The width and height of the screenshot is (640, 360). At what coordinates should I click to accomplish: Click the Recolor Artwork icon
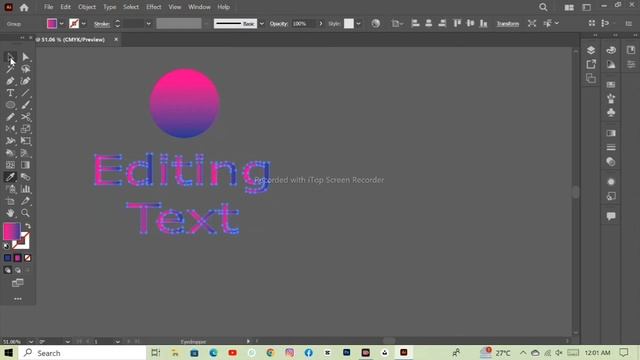(376, 24)
